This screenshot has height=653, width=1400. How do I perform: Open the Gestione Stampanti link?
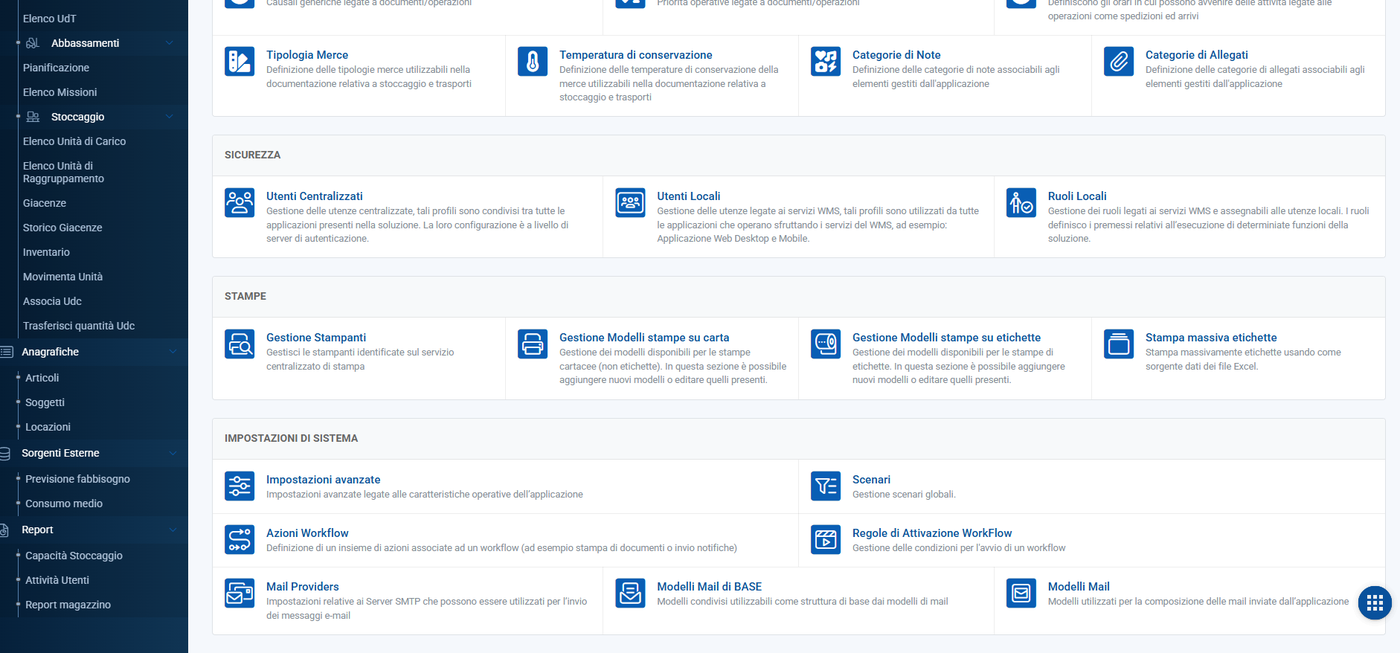pyautogui.click(x=316, y=338)
